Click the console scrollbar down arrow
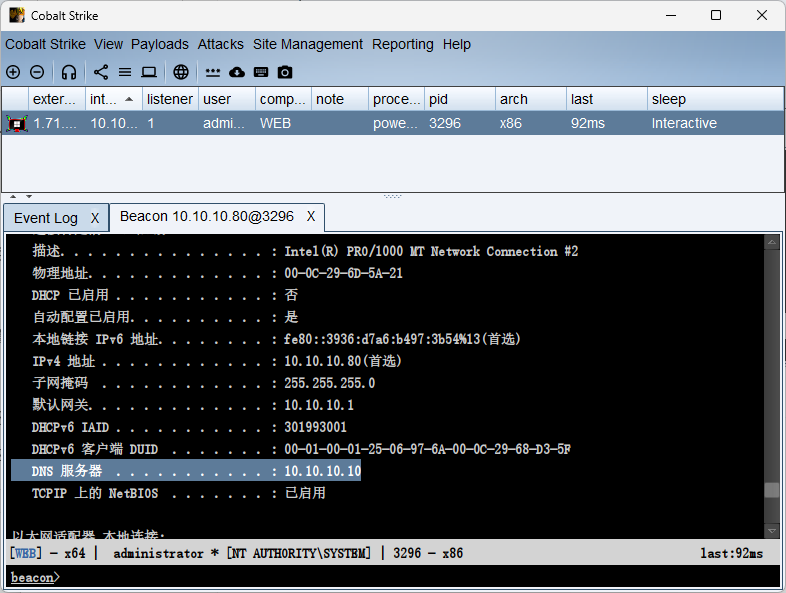786x593 pixels. pyautogui.click(x=771, y=530)
